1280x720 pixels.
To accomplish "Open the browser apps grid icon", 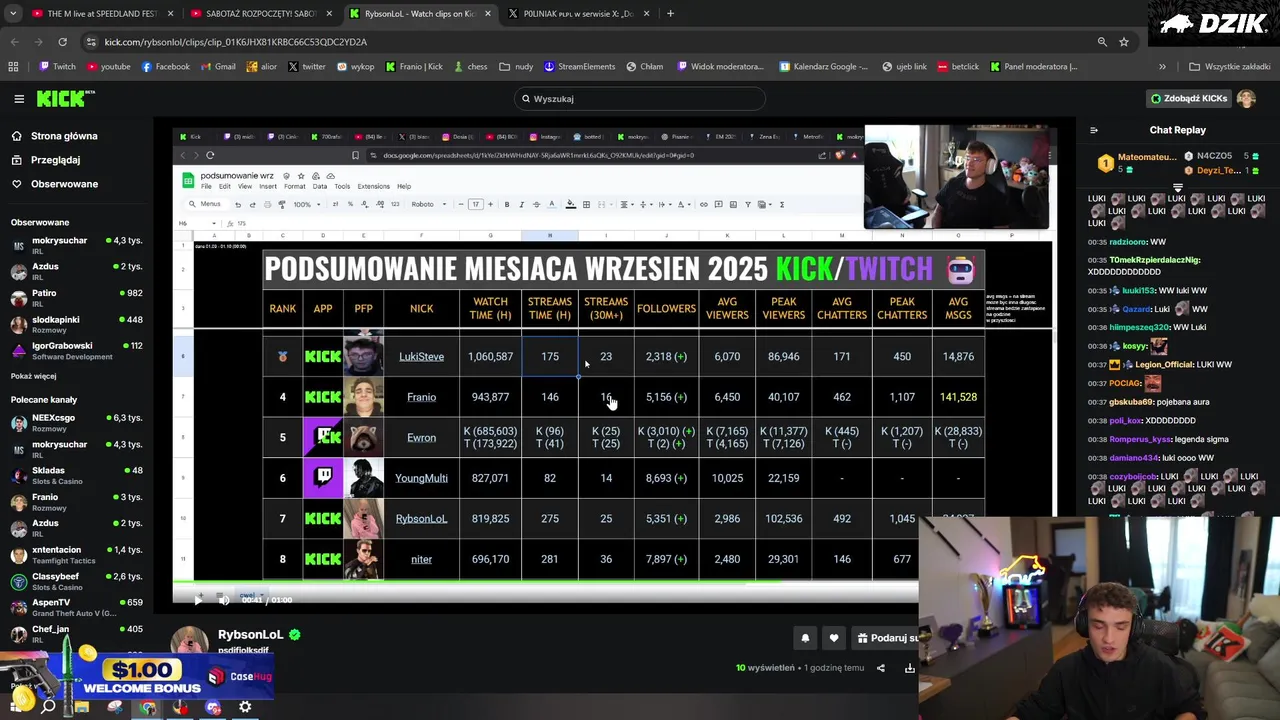I will [x=13, y=67].
